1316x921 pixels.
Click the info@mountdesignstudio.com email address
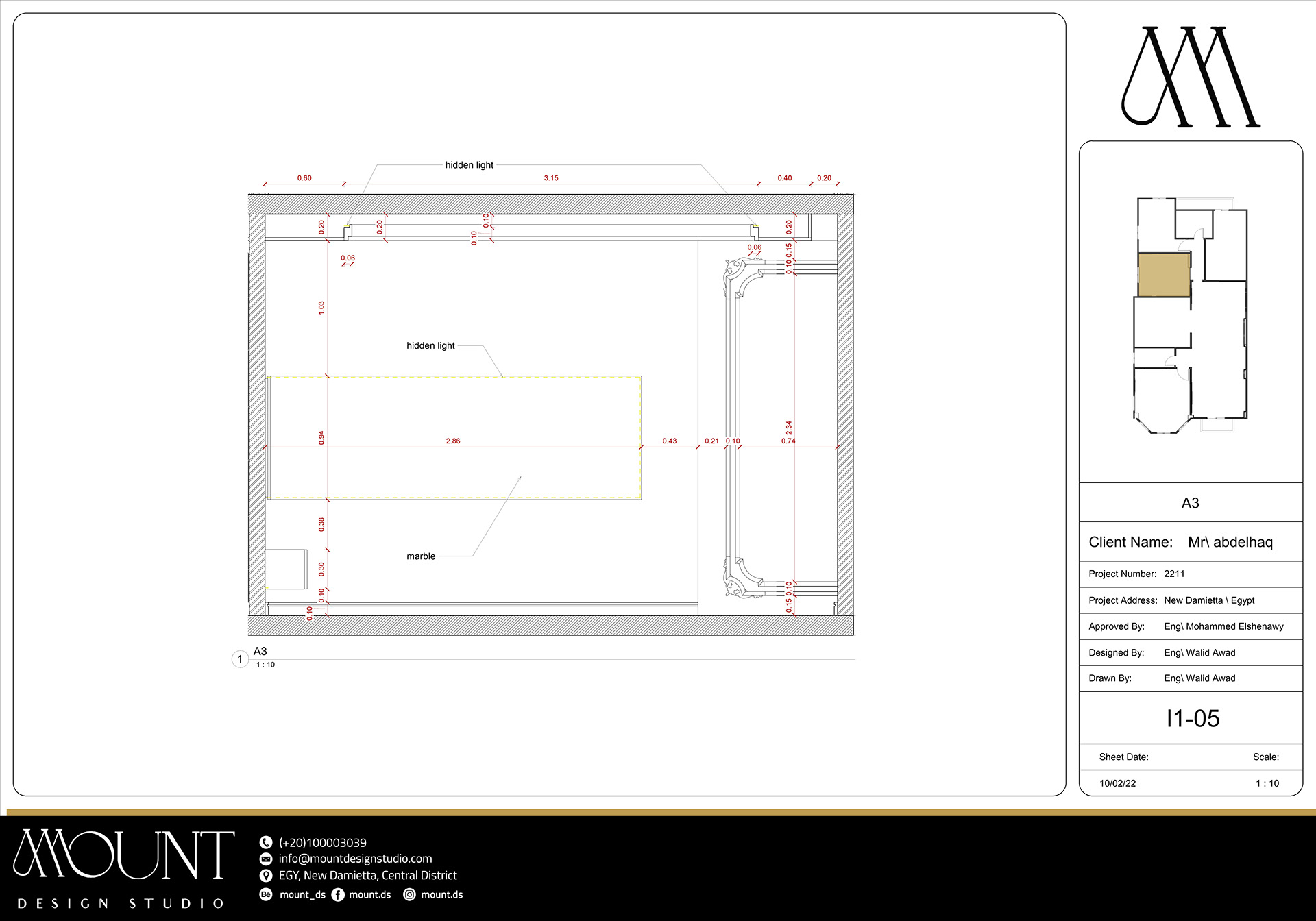(355, 859)
